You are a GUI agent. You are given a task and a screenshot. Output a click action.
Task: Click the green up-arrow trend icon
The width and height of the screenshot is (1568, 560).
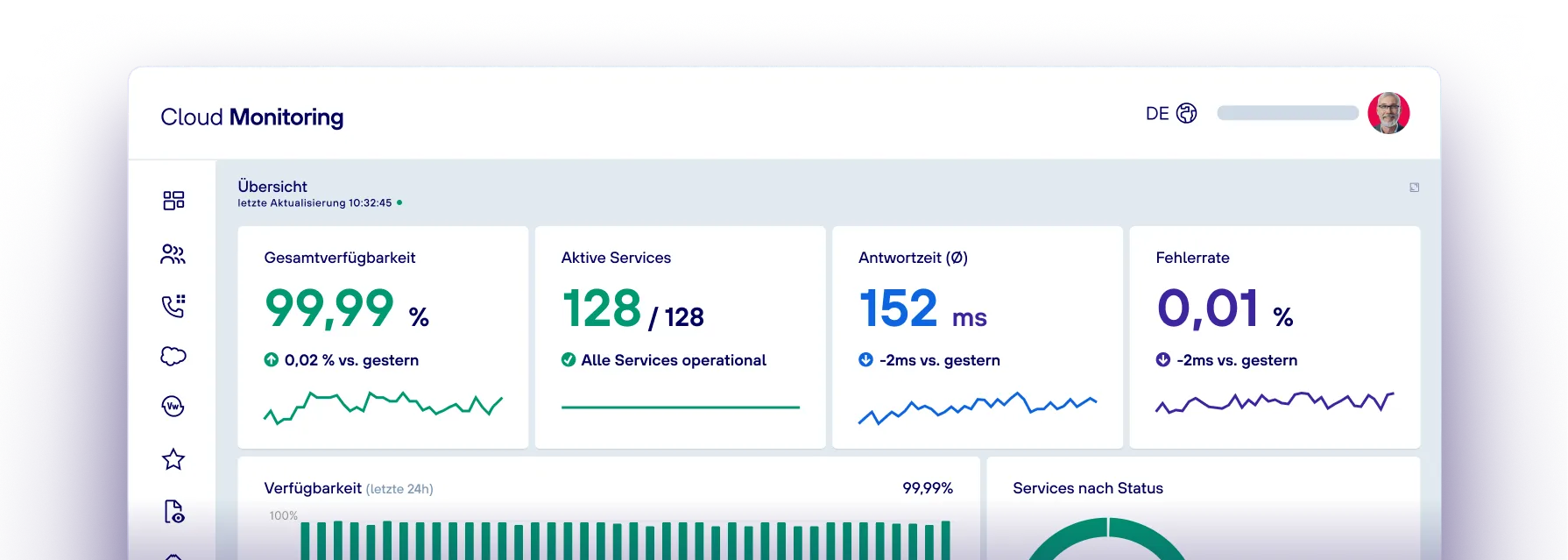(x=272, y=359)
